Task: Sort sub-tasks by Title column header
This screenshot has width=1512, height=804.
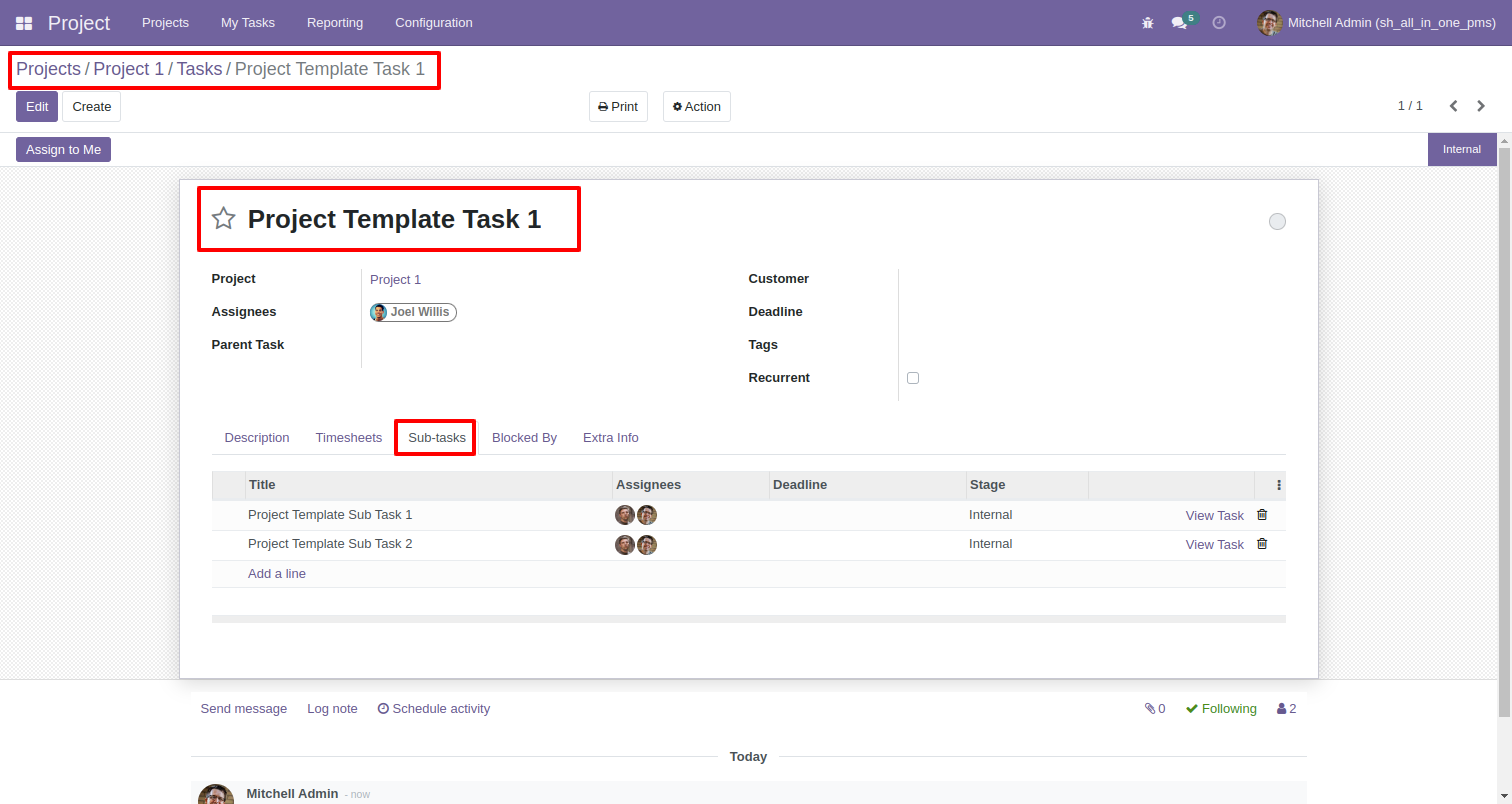Action: coord(429,485)
